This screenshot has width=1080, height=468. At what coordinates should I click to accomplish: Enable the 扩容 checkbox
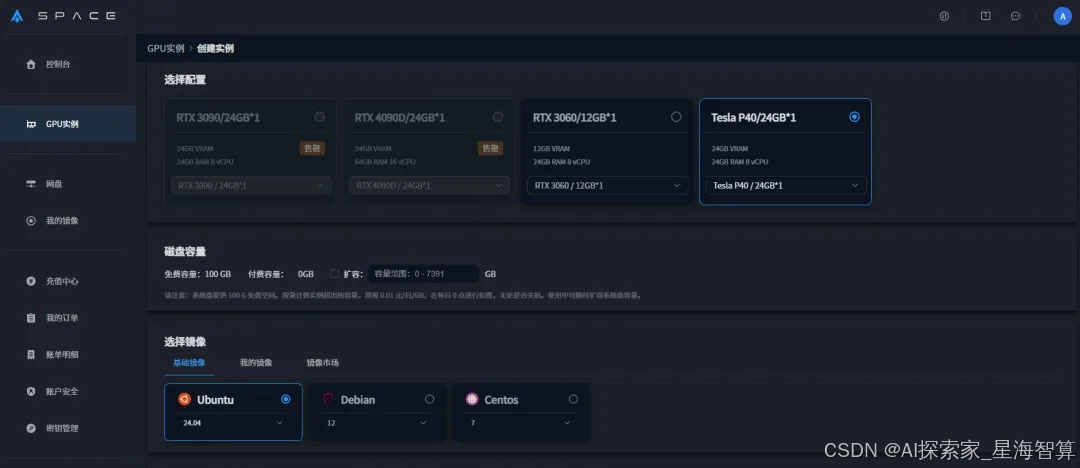335,274
